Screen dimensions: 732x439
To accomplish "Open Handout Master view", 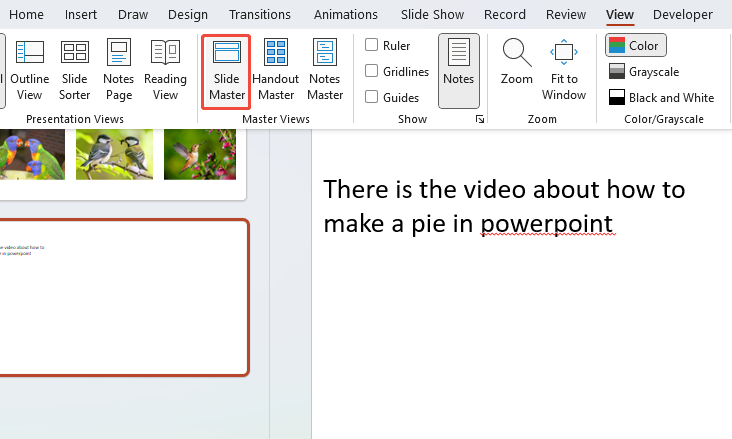I will tap(275, 70).
